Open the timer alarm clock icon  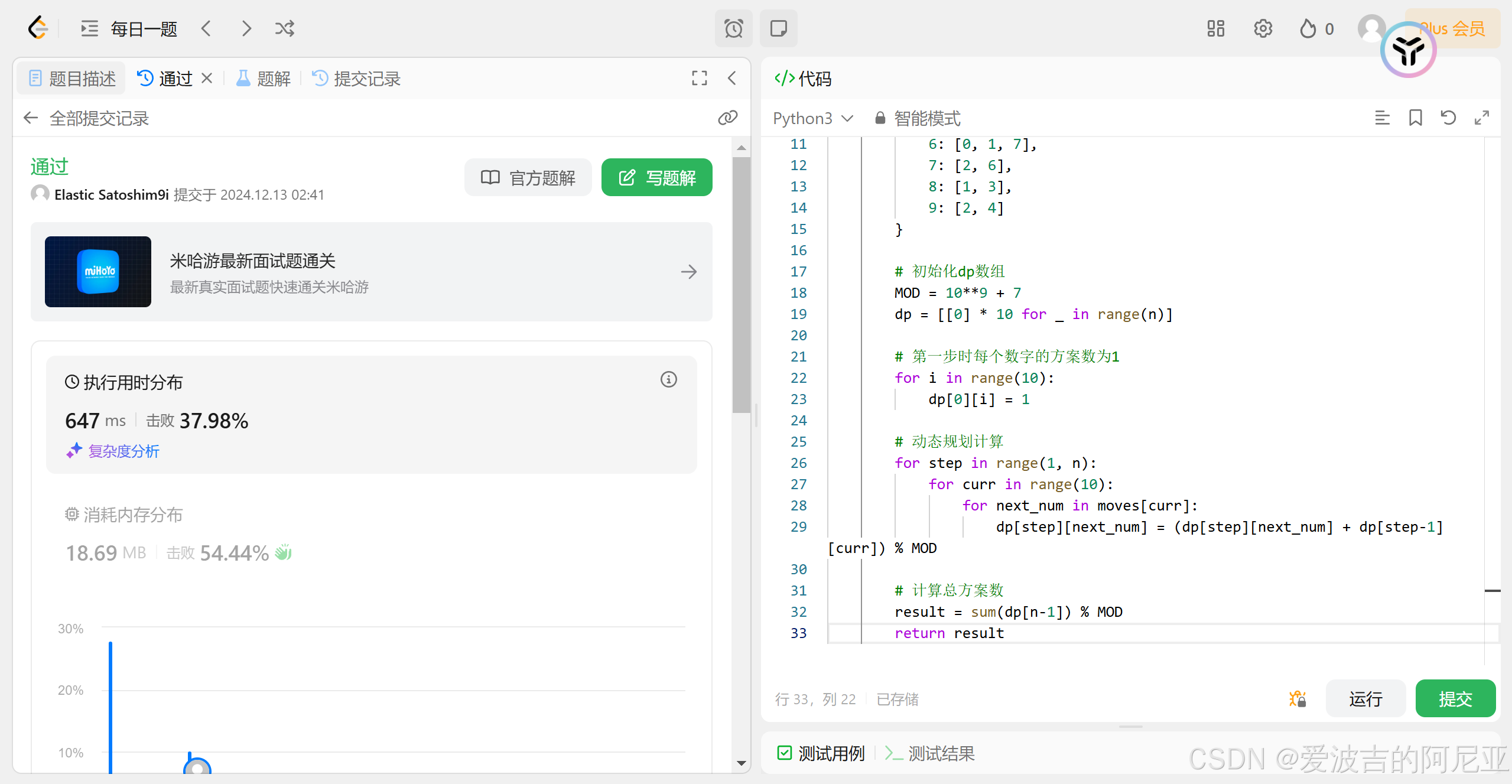[733, 28]
